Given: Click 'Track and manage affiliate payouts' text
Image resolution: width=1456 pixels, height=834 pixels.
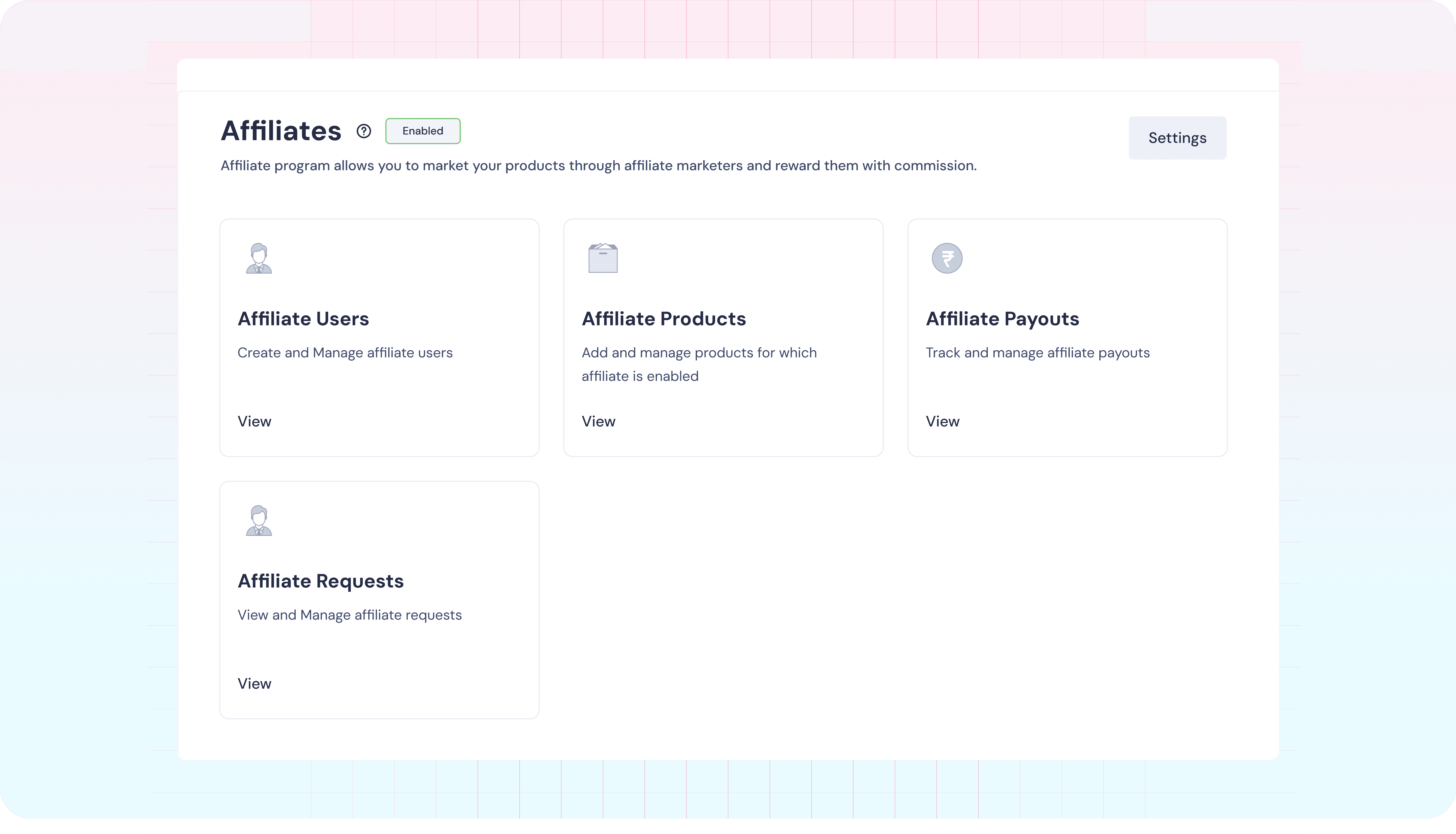Looking at the screenshot, I should 1037,353.
